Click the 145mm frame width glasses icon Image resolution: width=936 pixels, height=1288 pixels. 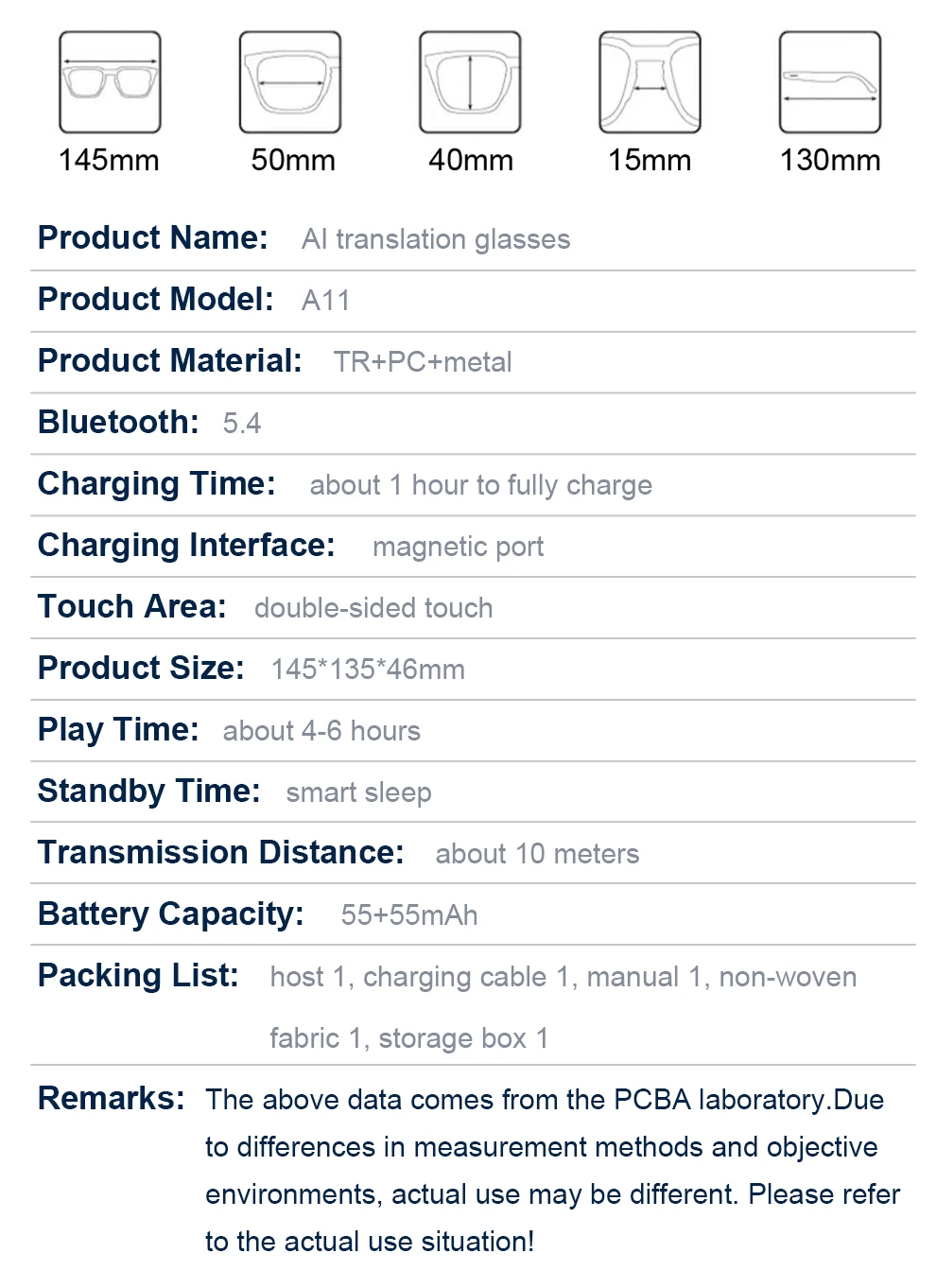coord(110,82)
